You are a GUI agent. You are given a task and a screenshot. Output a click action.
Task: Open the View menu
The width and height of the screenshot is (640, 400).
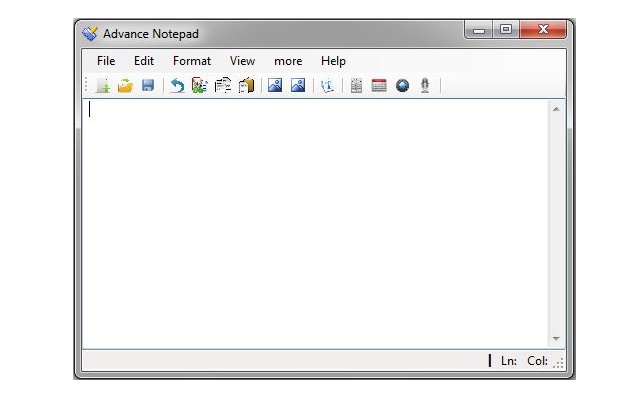tap(242, 61)
